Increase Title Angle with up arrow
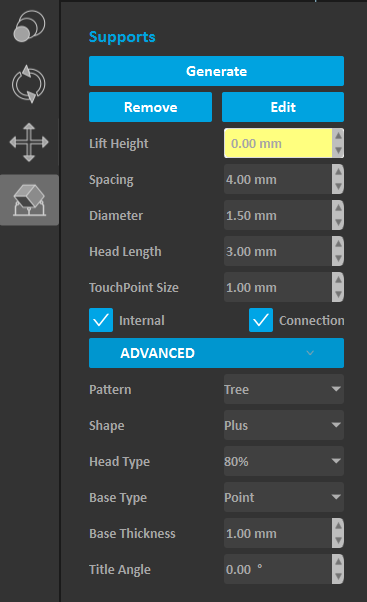The width and height of the screenshot is (367, 602). click(338, 562)
